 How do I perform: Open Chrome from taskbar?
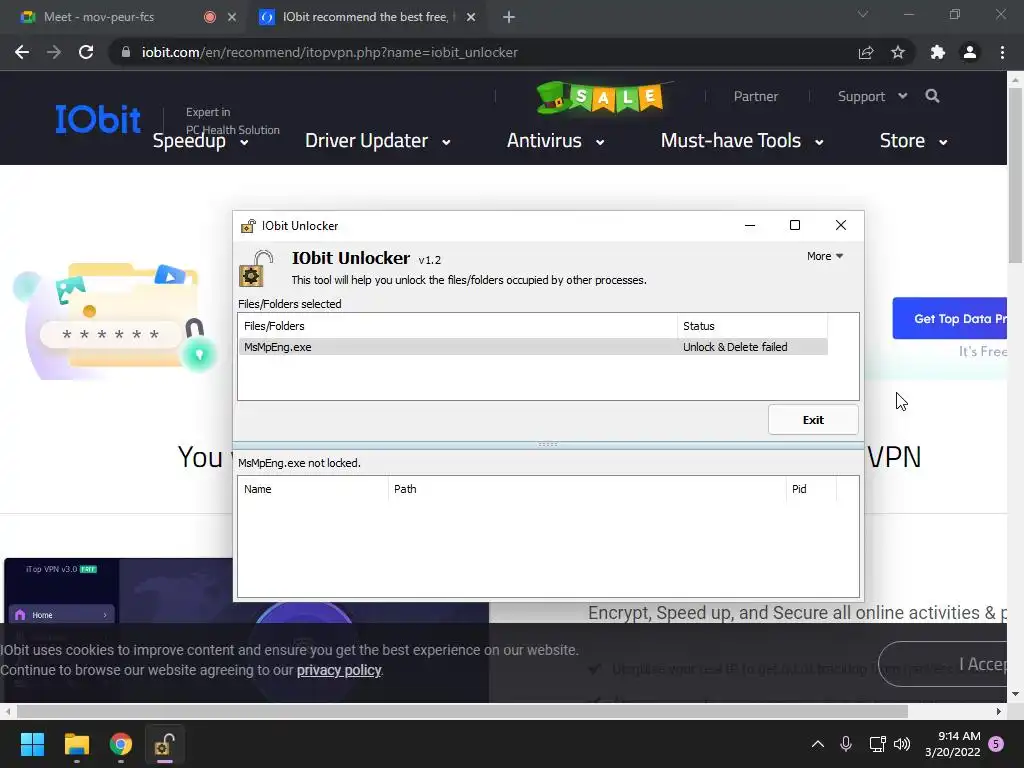pos(121,744)
